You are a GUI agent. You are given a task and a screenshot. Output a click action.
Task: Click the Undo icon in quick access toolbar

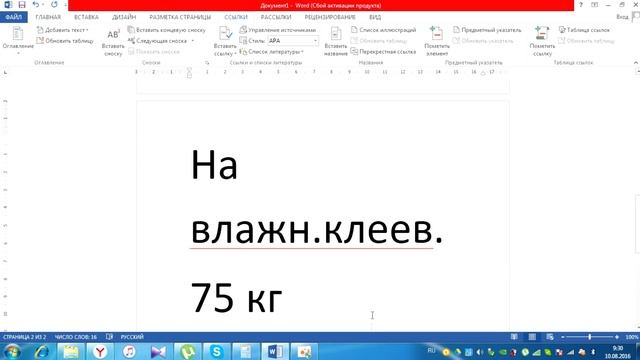[36, 5]
